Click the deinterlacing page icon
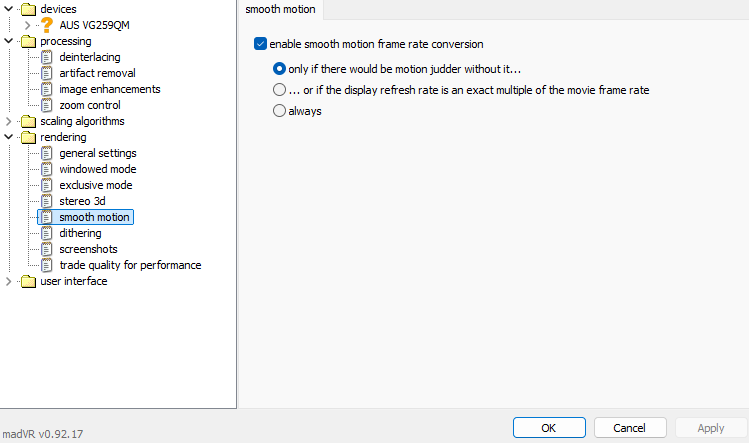This screenshot has height=443, width=749. tap(46, 57)
